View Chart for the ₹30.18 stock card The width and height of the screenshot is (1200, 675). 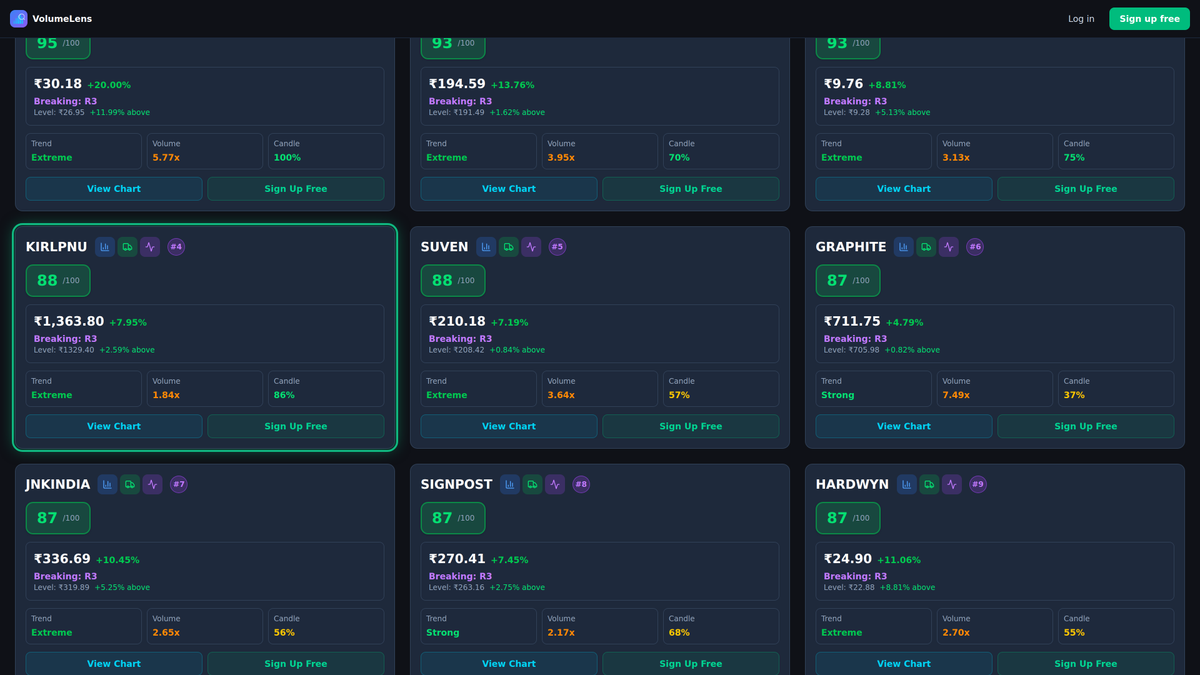pos(114,189)
